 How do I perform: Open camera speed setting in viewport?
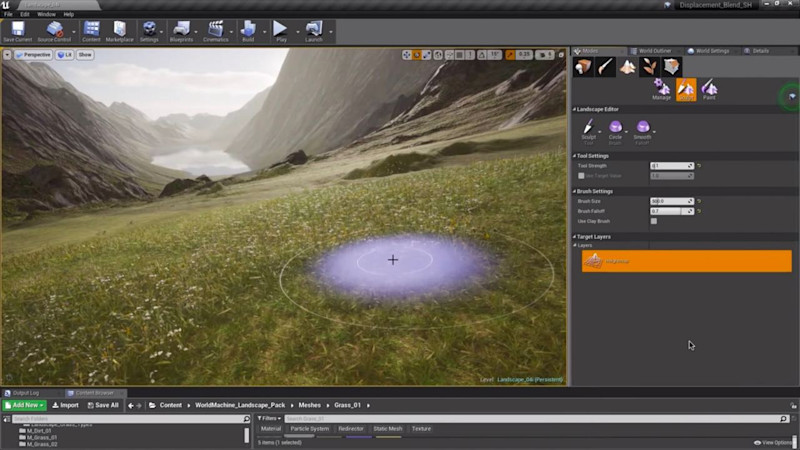[x=544, y=55]
